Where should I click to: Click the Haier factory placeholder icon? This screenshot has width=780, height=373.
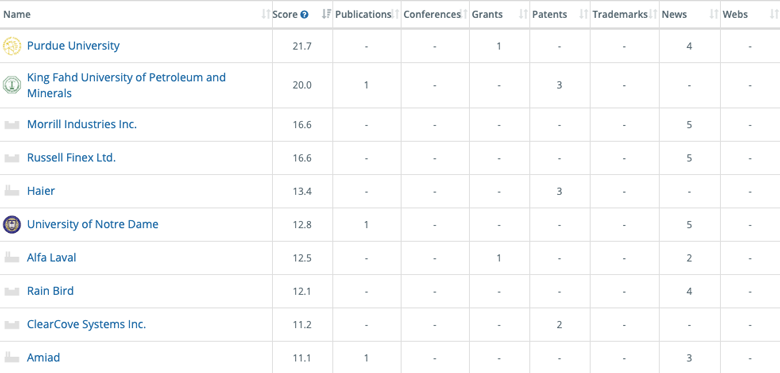(11, 191)
